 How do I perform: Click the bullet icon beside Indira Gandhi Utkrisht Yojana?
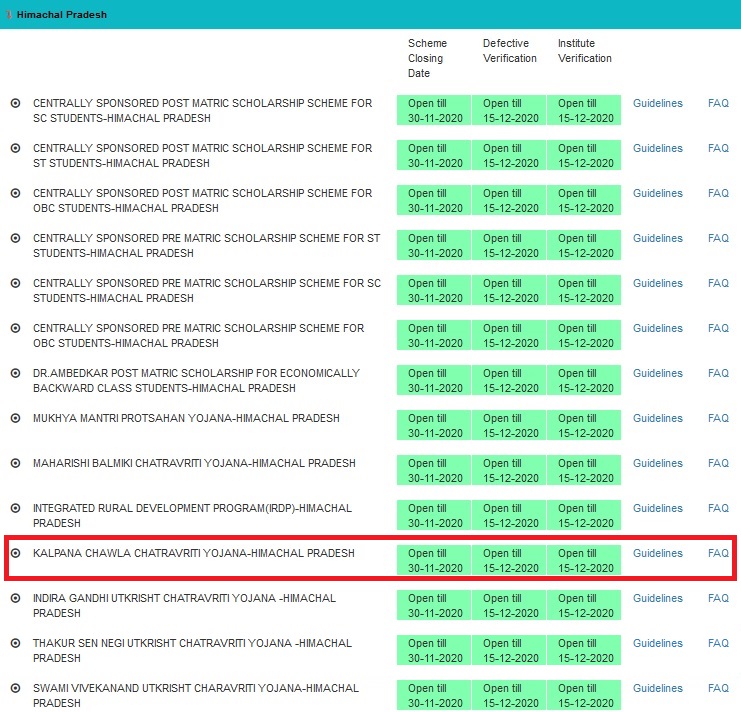click(16, 598)
